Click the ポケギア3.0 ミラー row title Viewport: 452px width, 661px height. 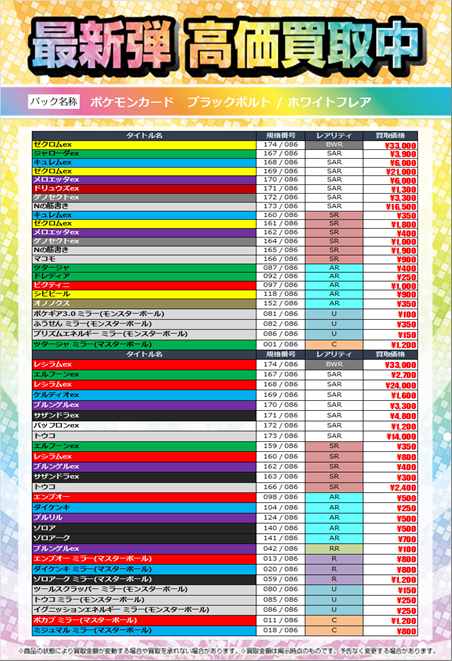(144, 314)
